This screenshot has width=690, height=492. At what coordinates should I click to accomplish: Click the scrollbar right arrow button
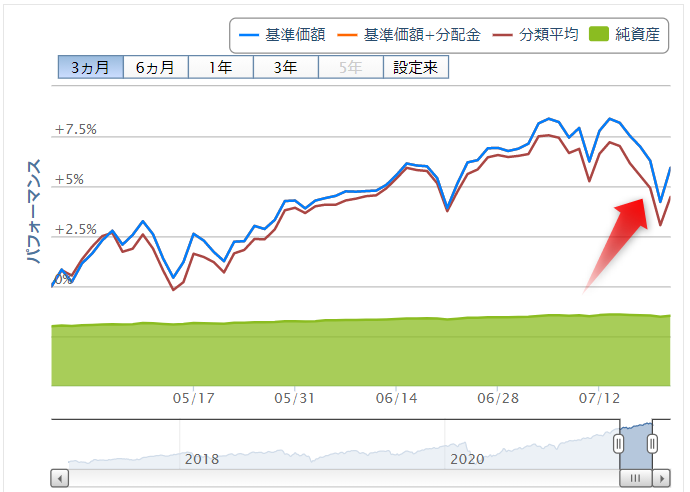coord(661,478)
